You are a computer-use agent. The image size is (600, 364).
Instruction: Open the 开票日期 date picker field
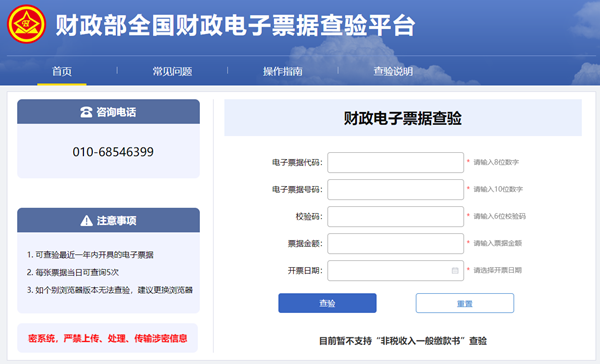[395, 271]
